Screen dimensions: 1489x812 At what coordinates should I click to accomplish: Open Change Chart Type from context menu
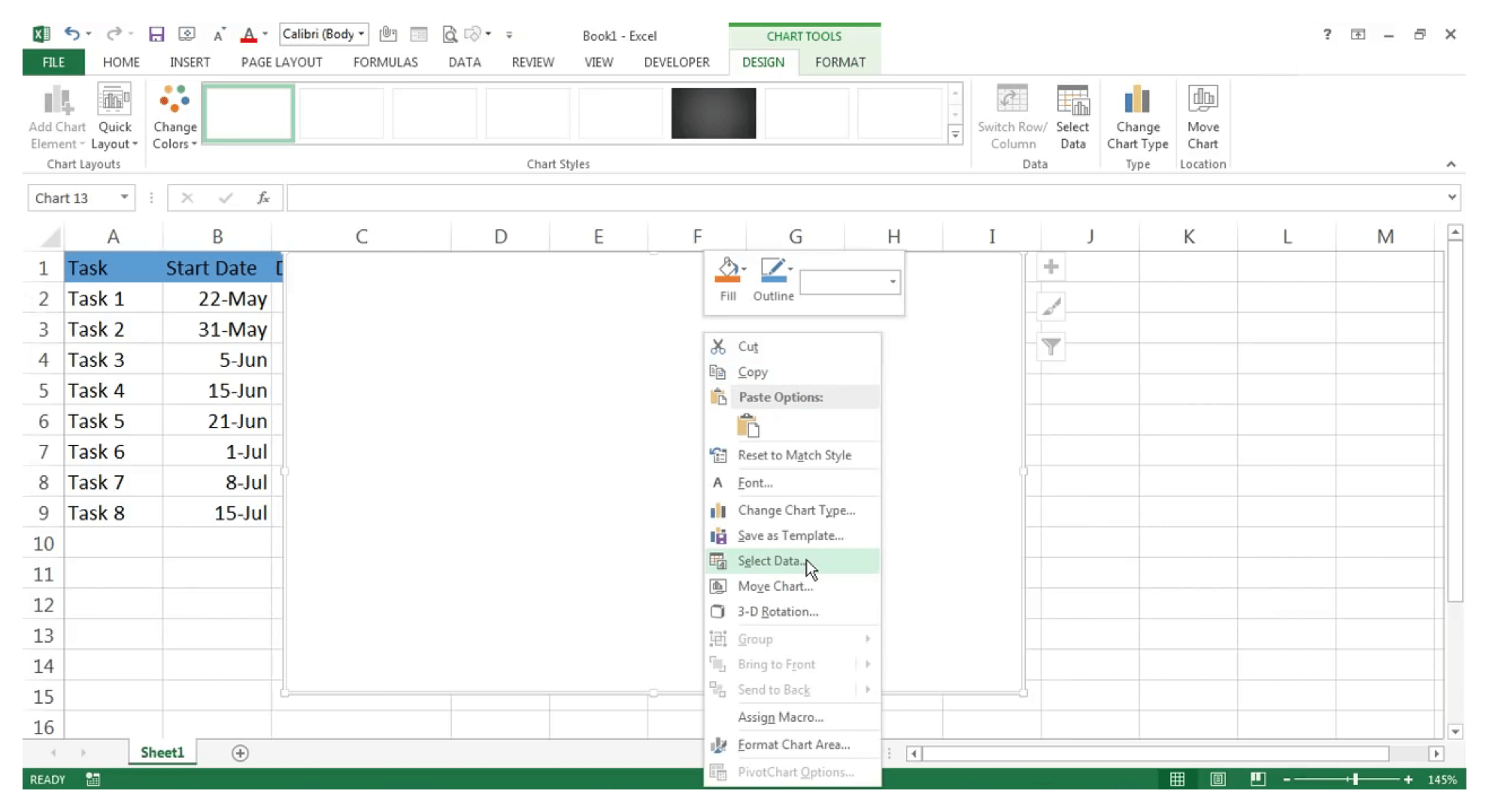click(x=795, y=509)
